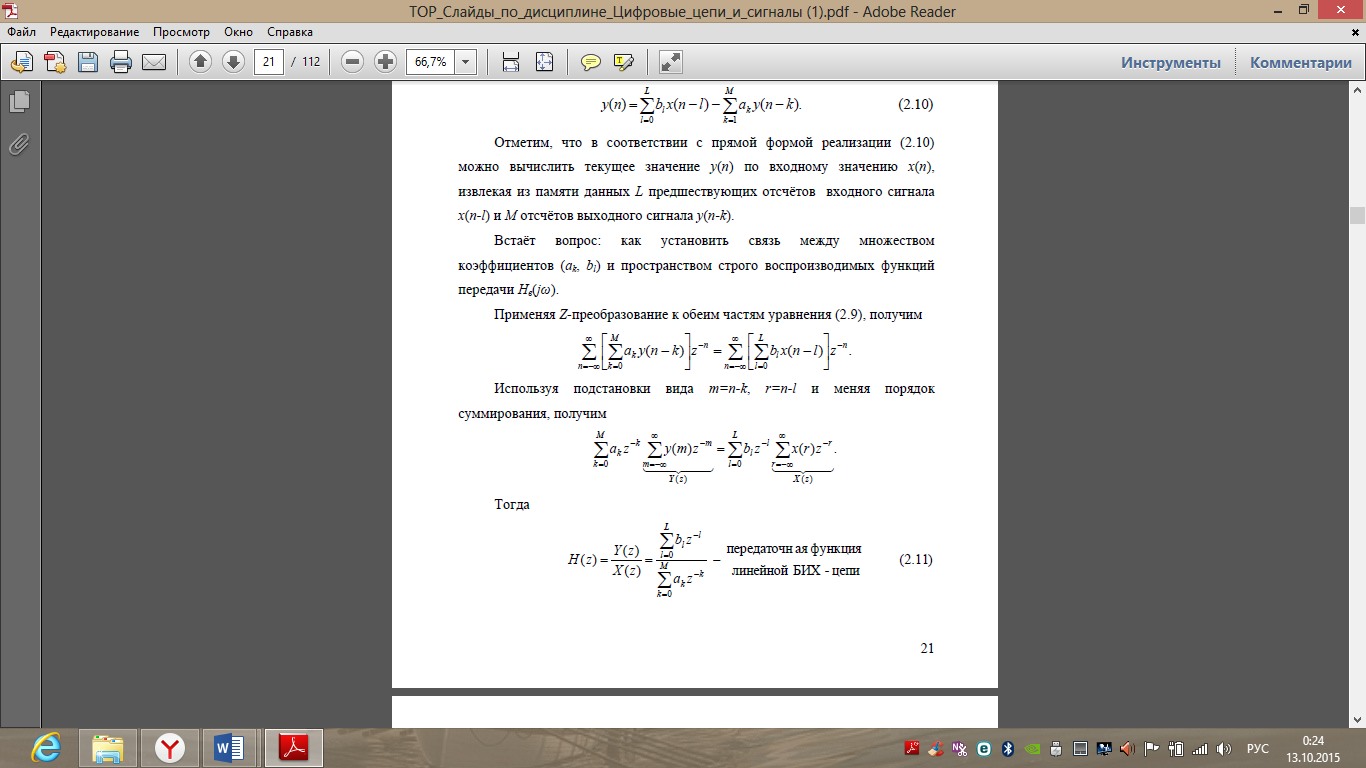Open network signal tray icon
The height and width of the screenshot is (768, 1366).
tap(1200, 748)
